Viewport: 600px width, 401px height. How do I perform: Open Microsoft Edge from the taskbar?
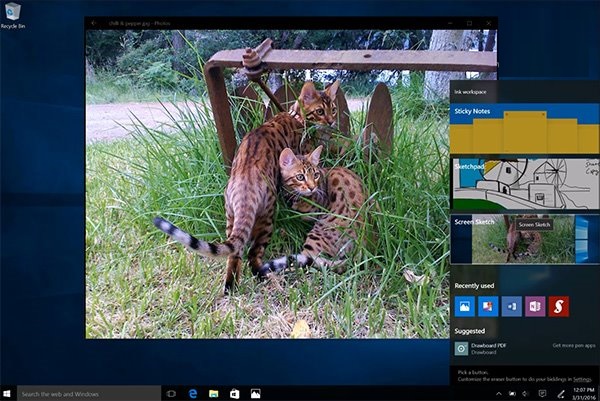coord(193,393)
